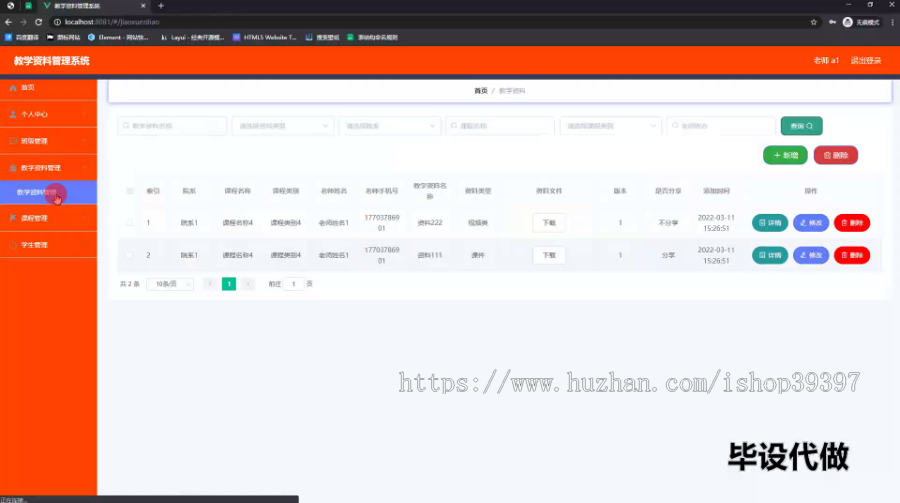
Task: Click the 退出登录 link
Action: [x=866, y=60]
